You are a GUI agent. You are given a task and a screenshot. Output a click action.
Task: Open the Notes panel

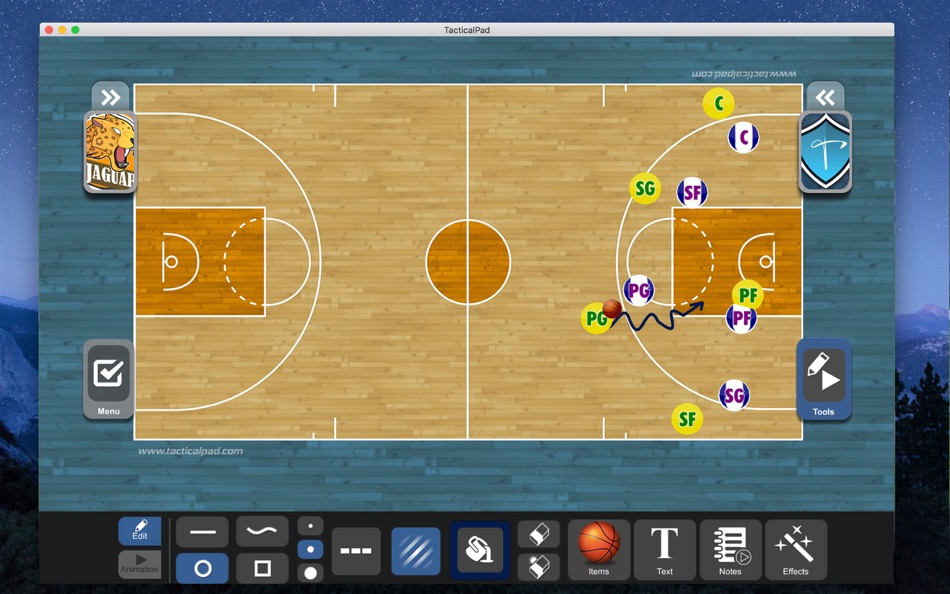tap(731, 549)
